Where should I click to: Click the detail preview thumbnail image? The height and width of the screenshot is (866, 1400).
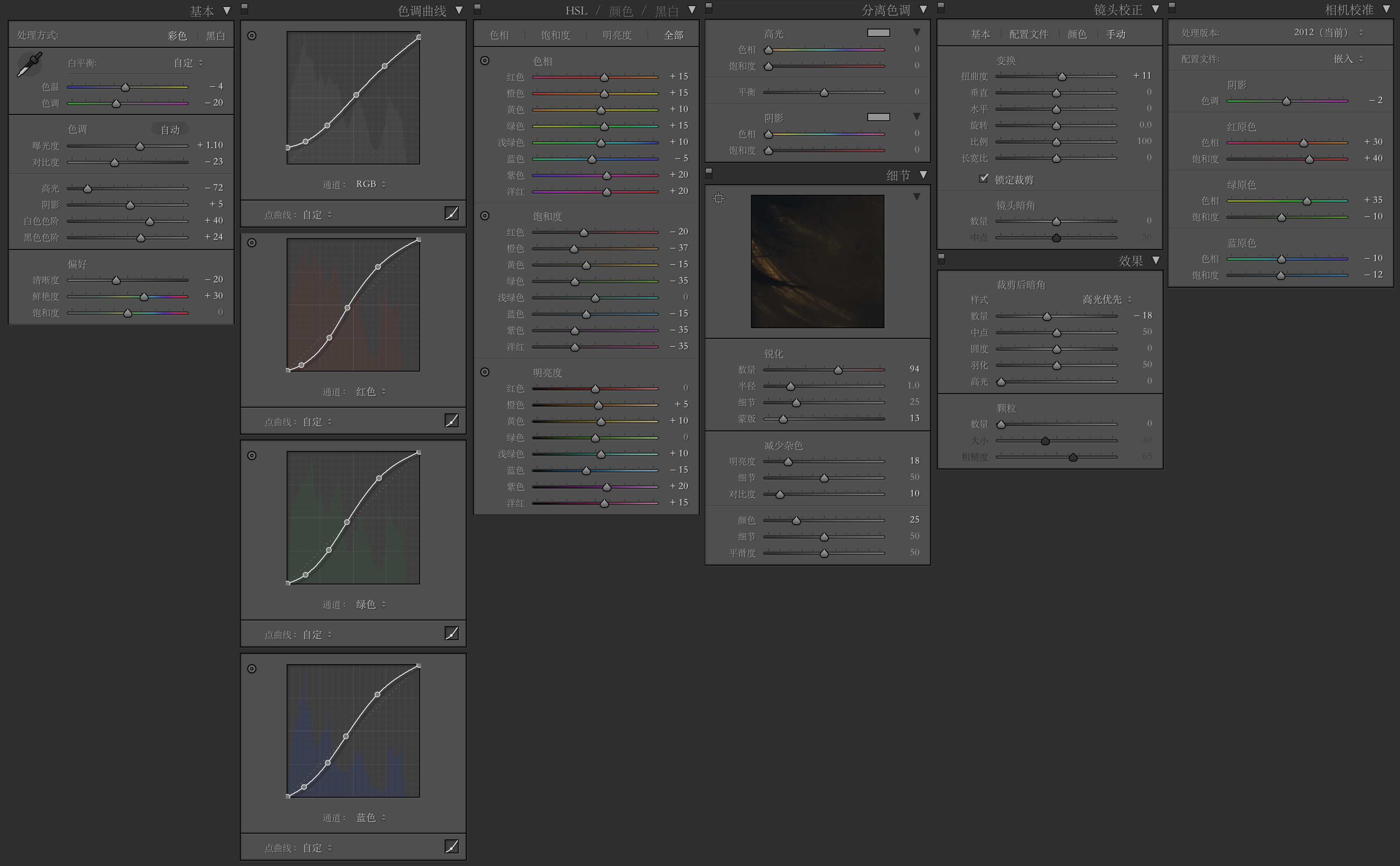pos(817,261)
